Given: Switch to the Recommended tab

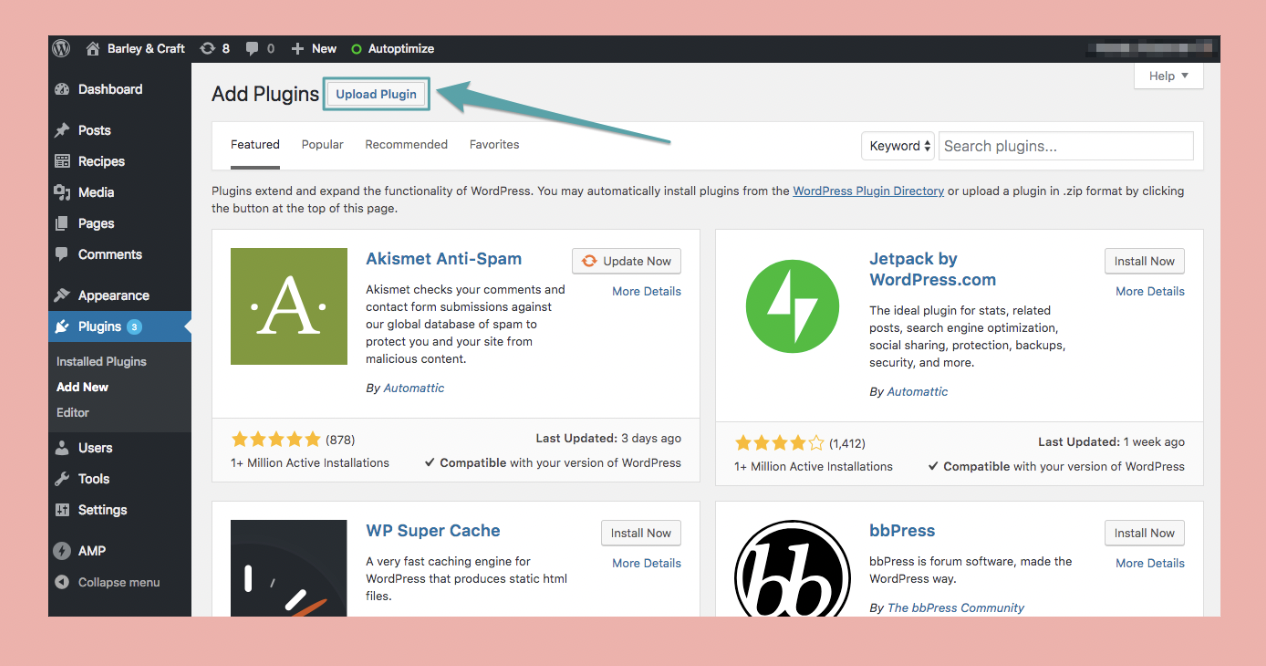Looking at the screenshot, I should tap(406, 145).
